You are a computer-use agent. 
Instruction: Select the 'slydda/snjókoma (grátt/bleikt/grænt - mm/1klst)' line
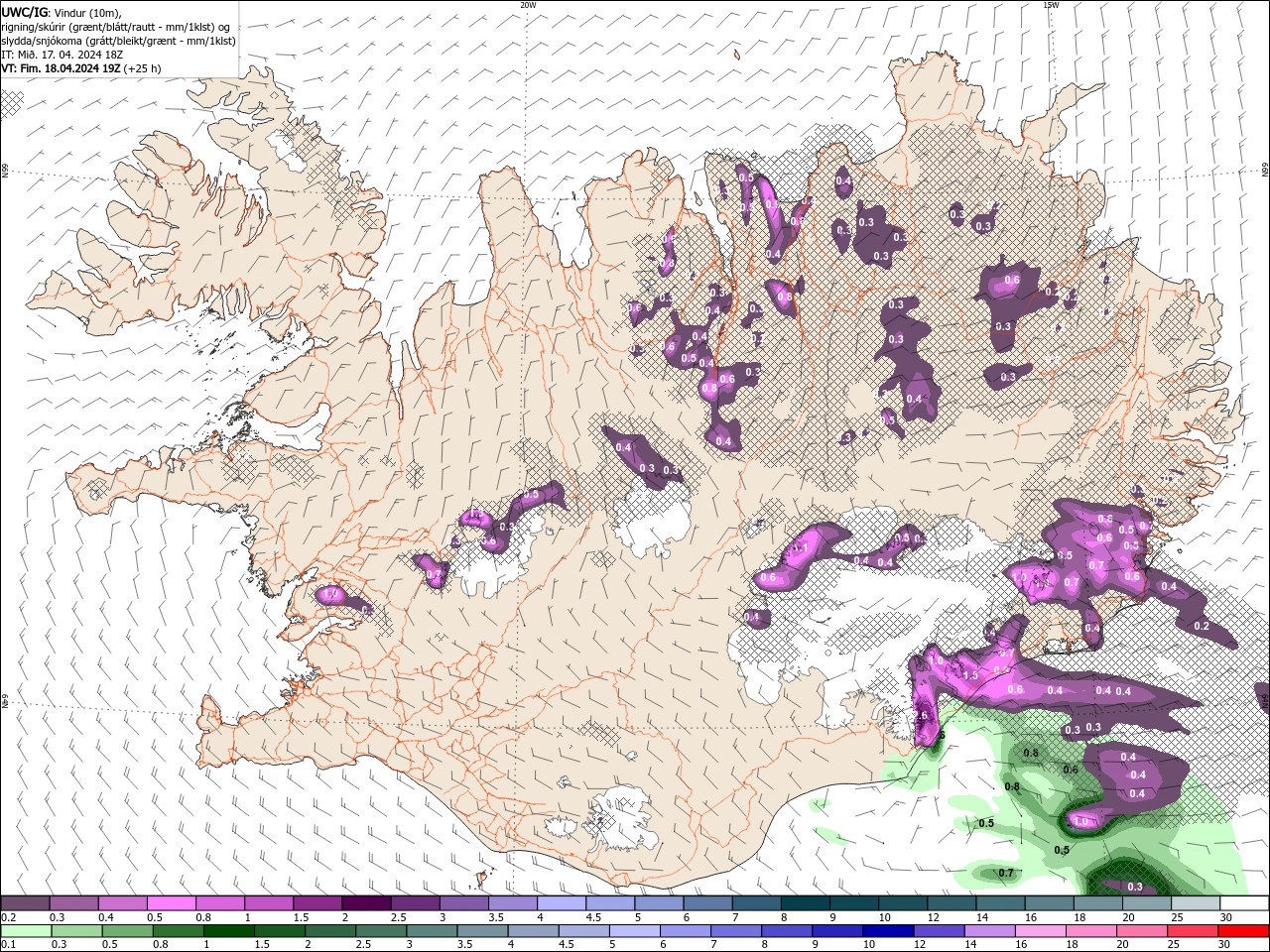tap(118, 41)
